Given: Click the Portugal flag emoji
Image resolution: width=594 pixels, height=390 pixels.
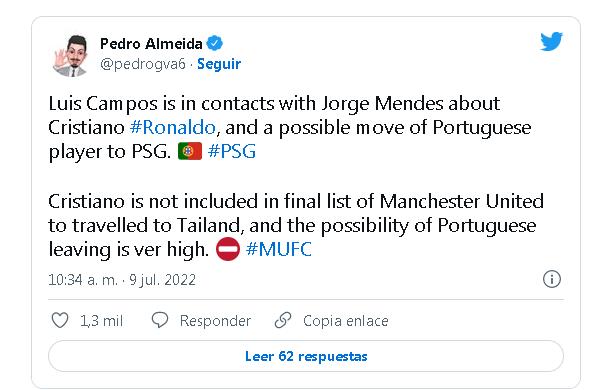Looking at the screenshot, I should [190, 151].
